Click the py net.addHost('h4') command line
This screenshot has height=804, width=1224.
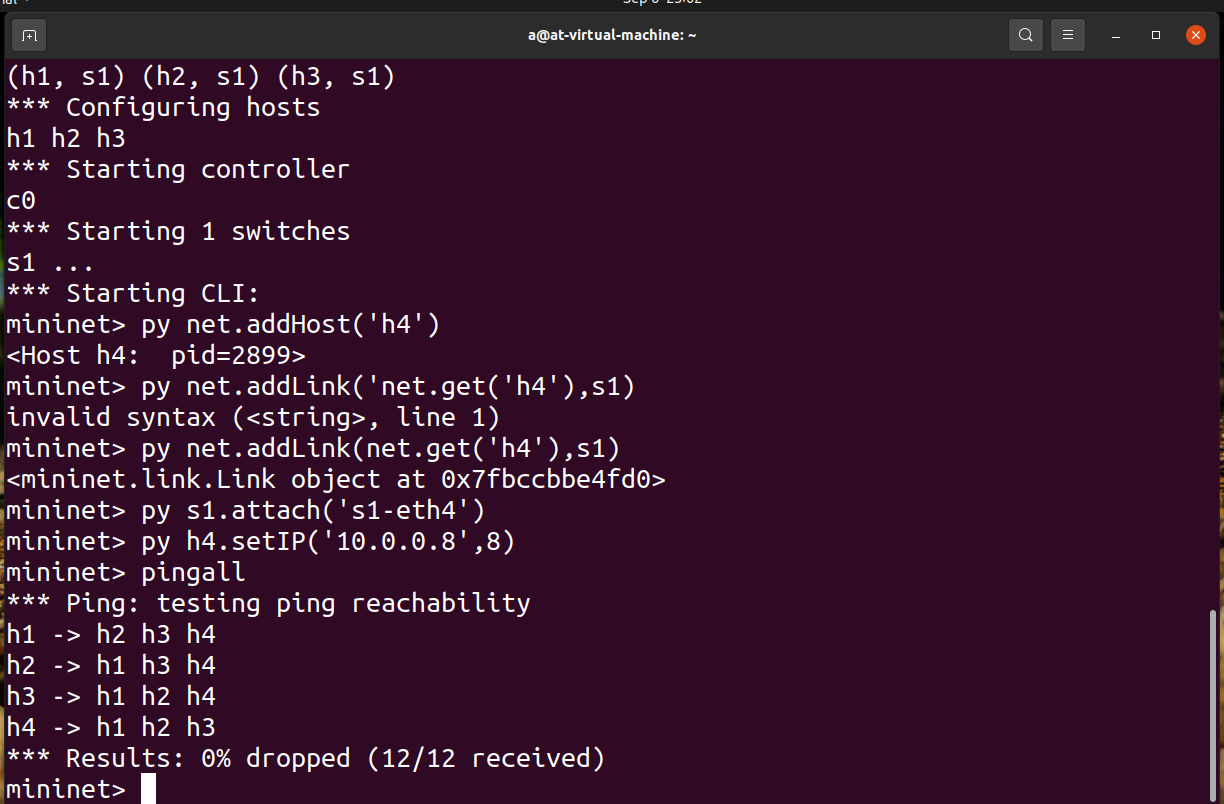tap(223, 325)
